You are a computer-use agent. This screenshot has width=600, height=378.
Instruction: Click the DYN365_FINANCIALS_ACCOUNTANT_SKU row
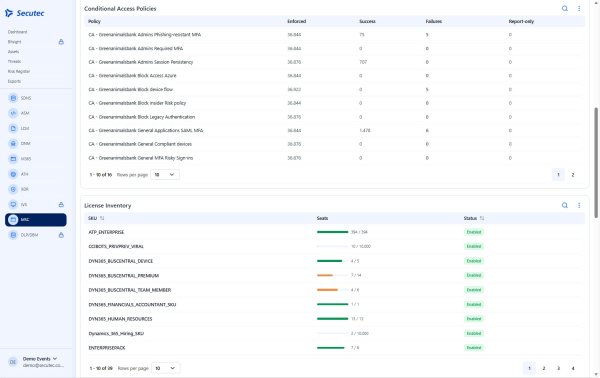334,305
